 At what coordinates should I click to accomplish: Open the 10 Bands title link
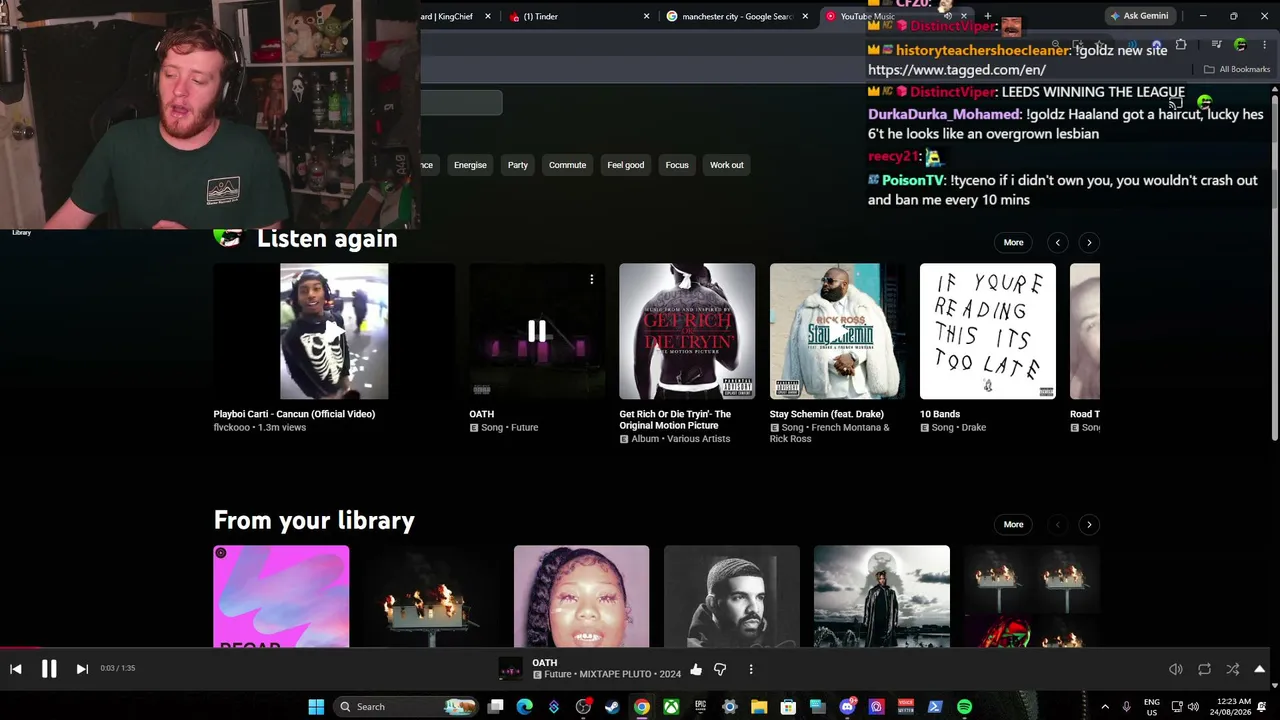tap(940, 414)
